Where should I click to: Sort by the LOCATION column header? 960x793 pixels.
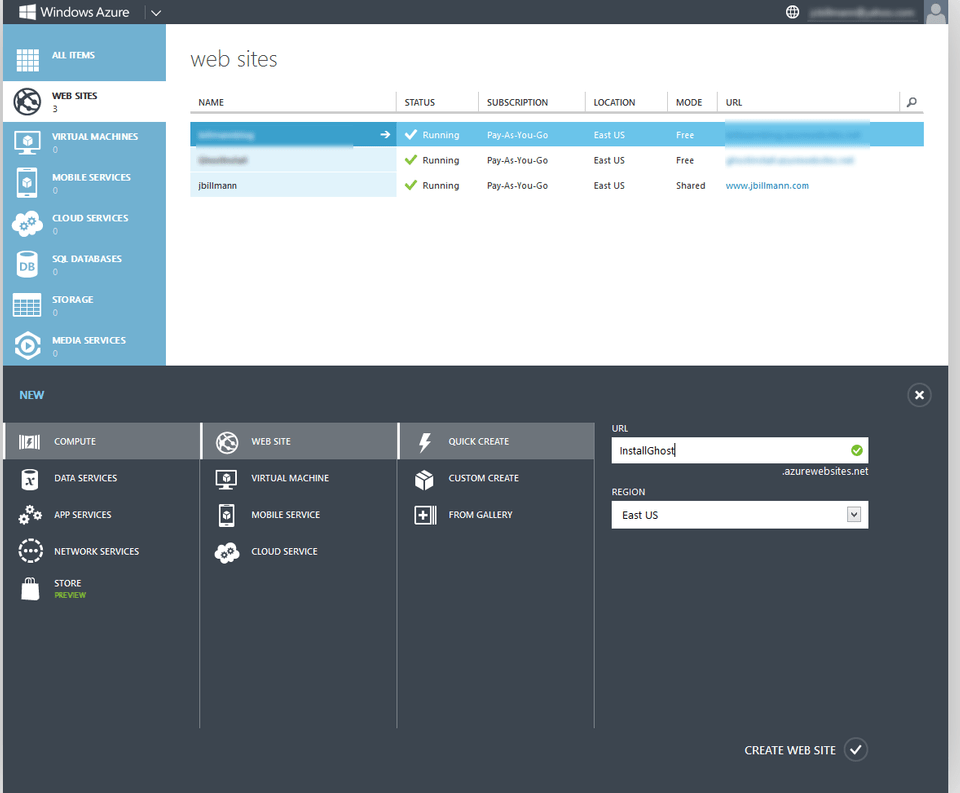coord(614,102)
